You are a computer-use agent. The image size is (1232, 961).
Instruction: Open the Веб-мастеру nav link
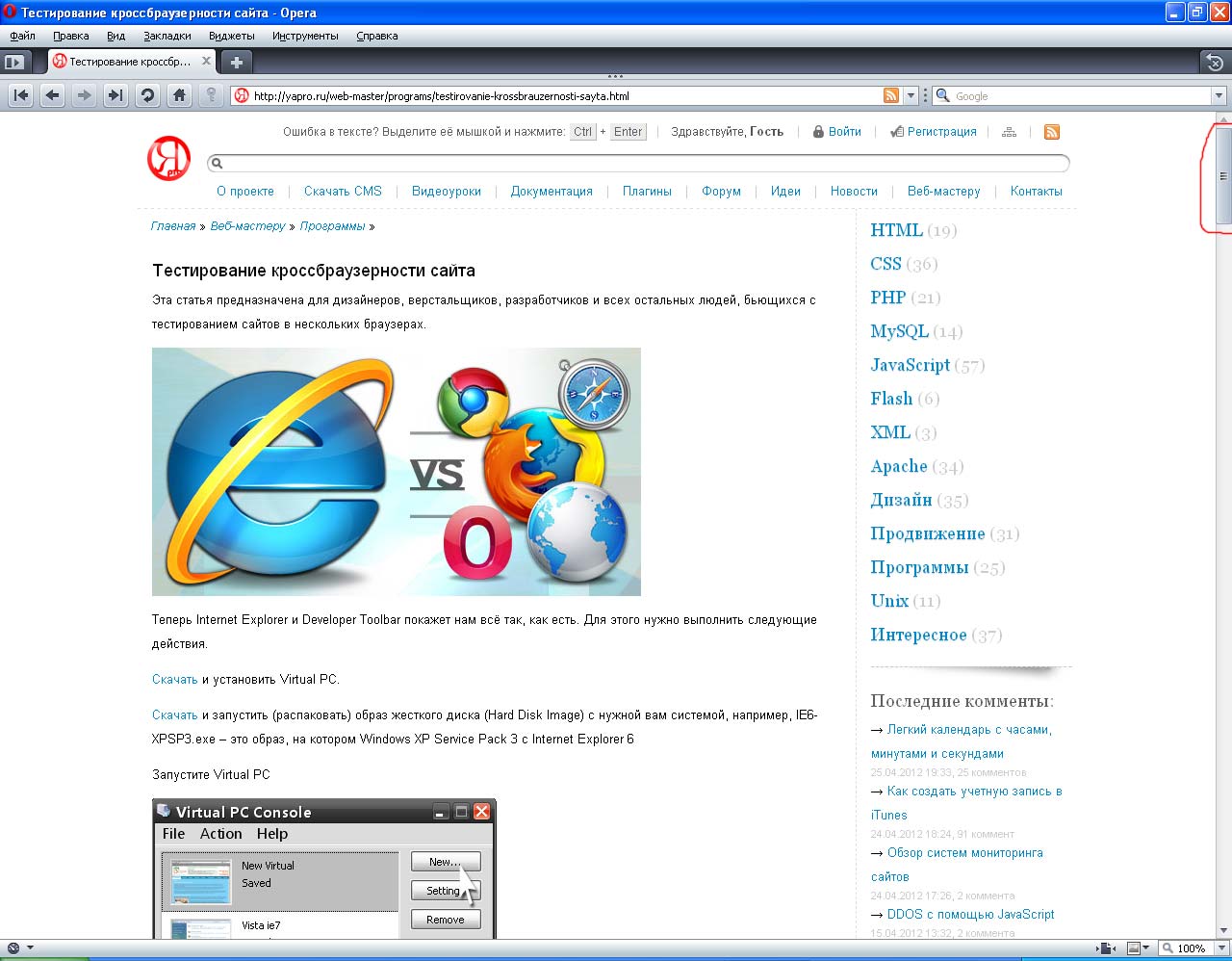pyautogui.click(x=943, y=191)
